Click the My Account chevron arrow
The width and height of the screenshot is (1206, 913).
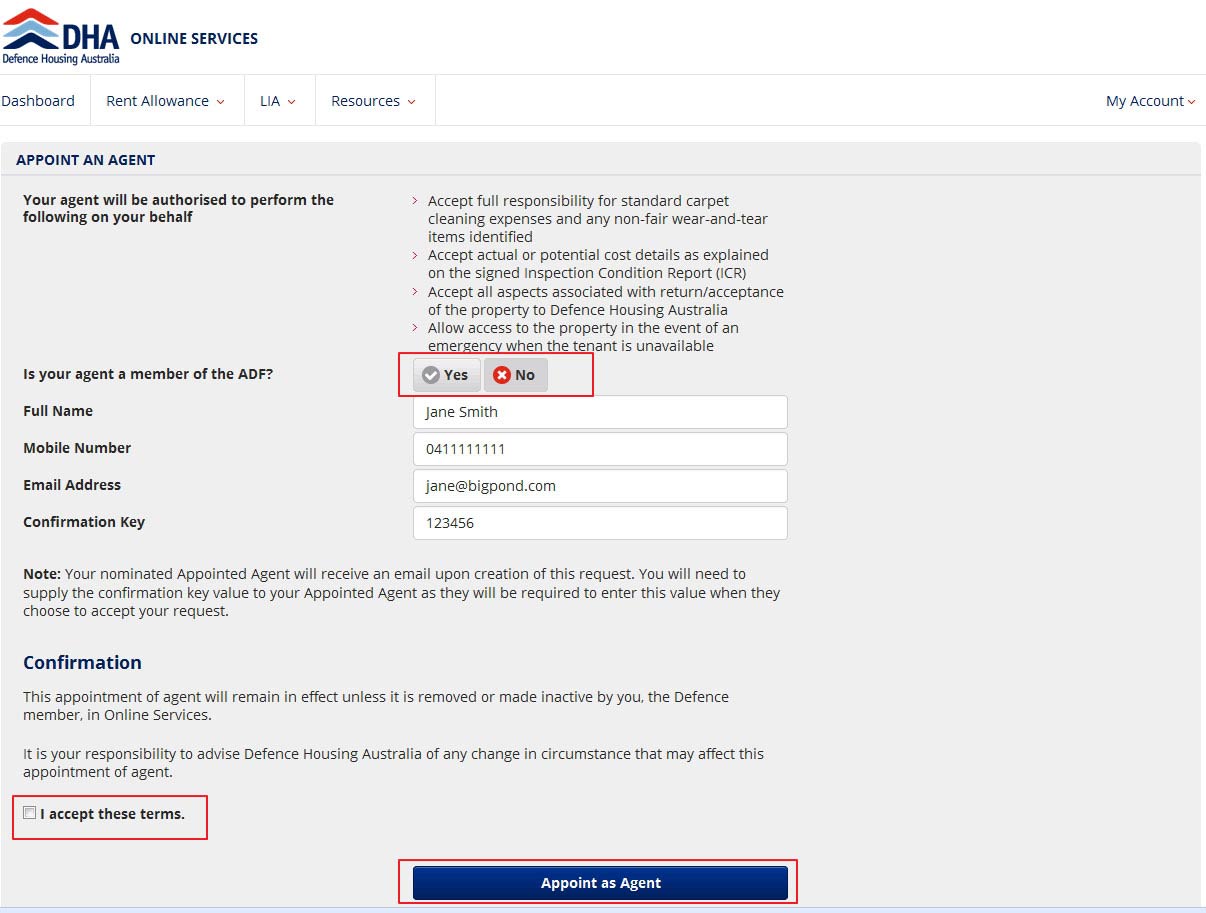[x=1191, y=102]
